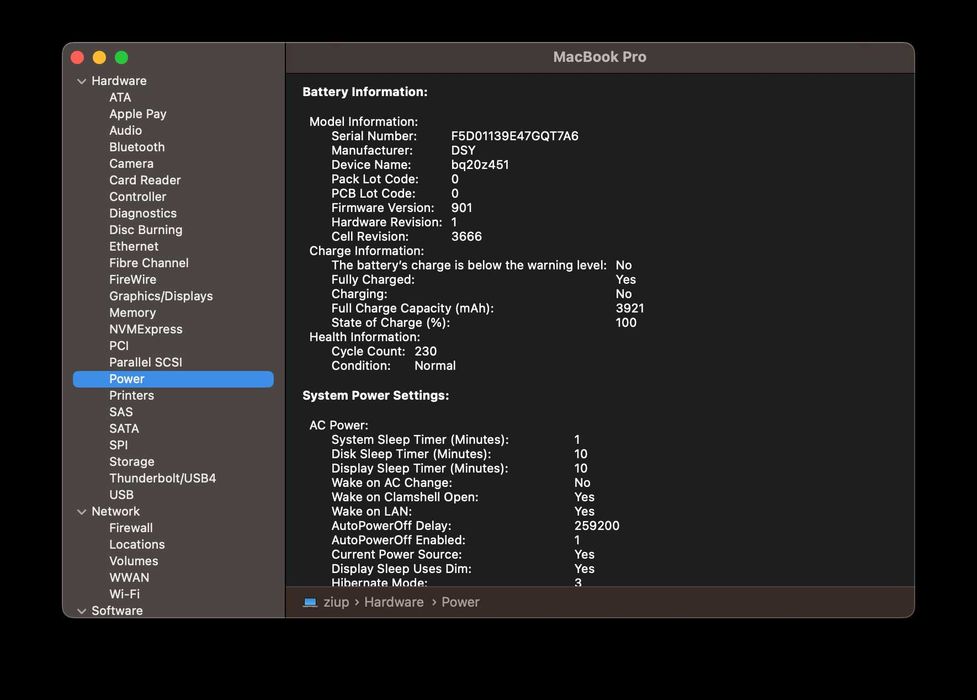Select Controller in the sidebar
The image size is (977, 700).
coord(138,196)
